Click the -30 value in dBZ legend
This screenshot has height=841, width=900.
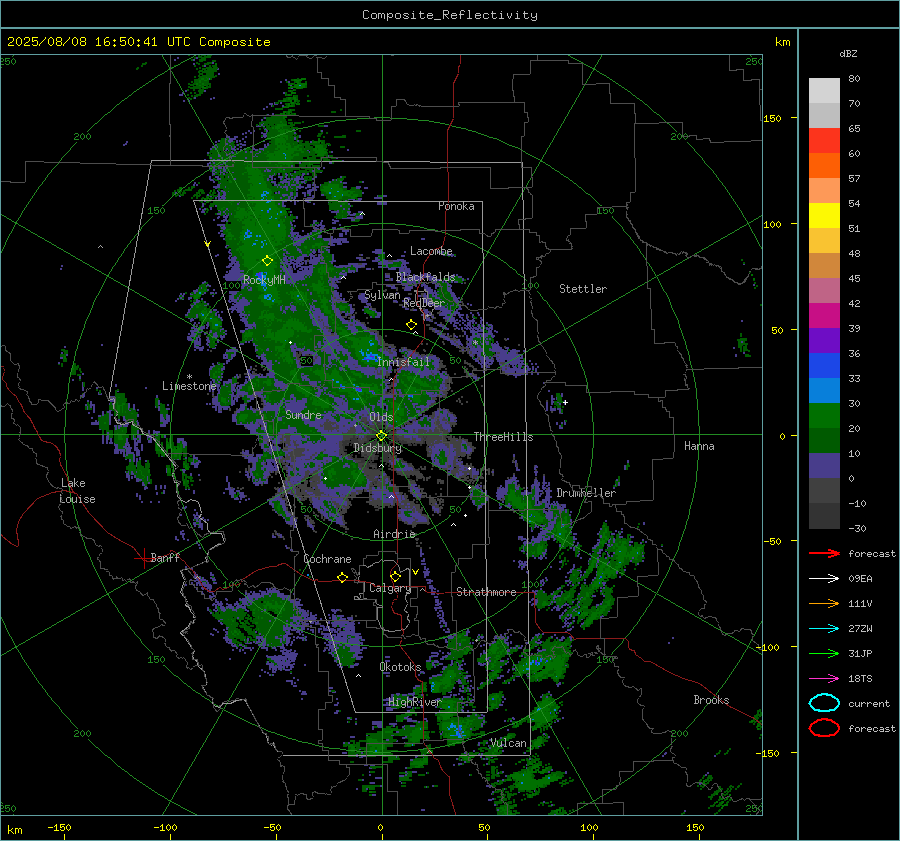(x=857, y=529)
